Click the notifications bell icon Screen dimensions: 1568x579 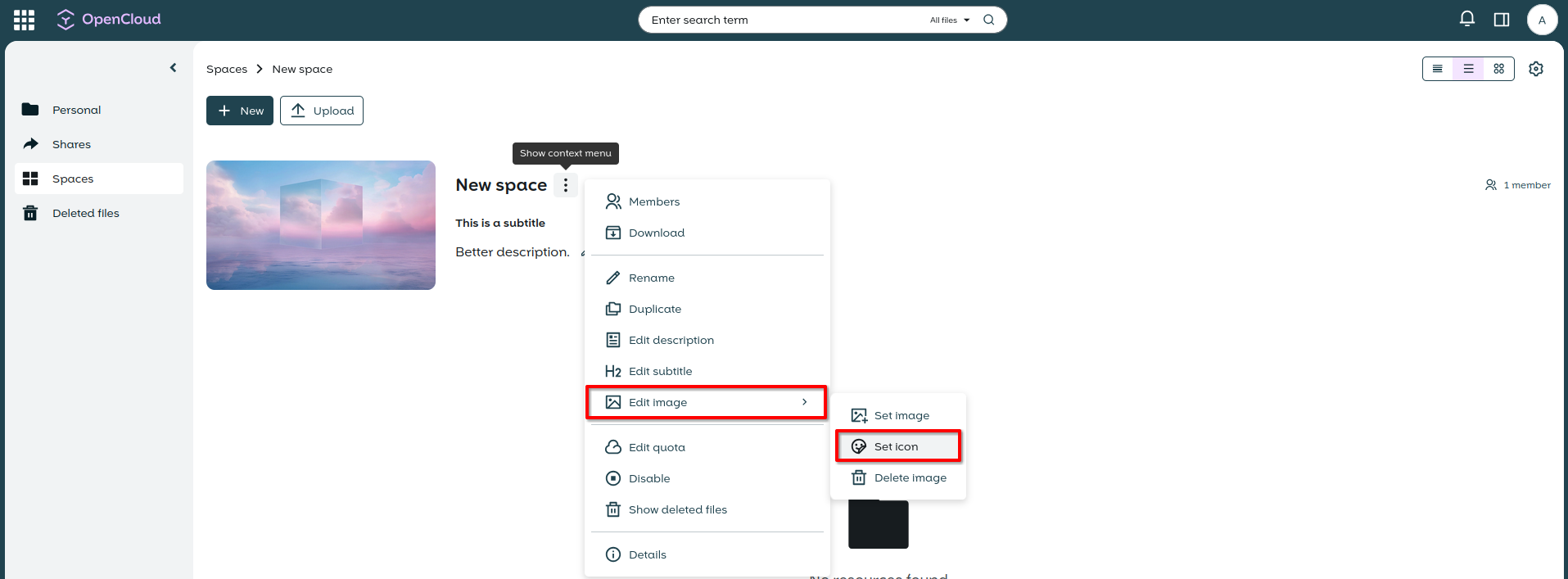(x=1466, y=20)
